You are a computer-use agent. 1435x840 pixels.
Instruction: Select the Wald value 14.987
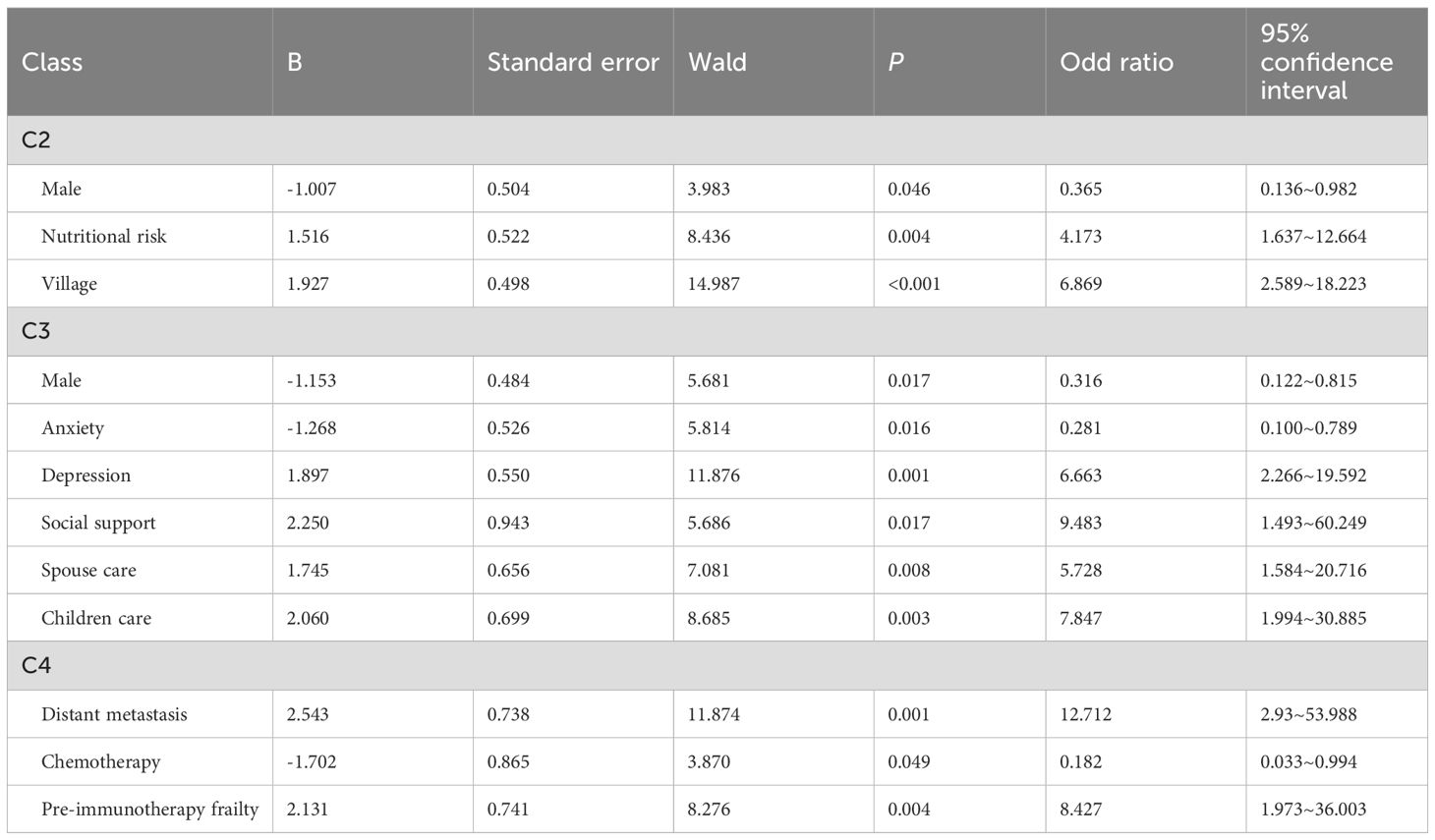[x=714, y=284]
